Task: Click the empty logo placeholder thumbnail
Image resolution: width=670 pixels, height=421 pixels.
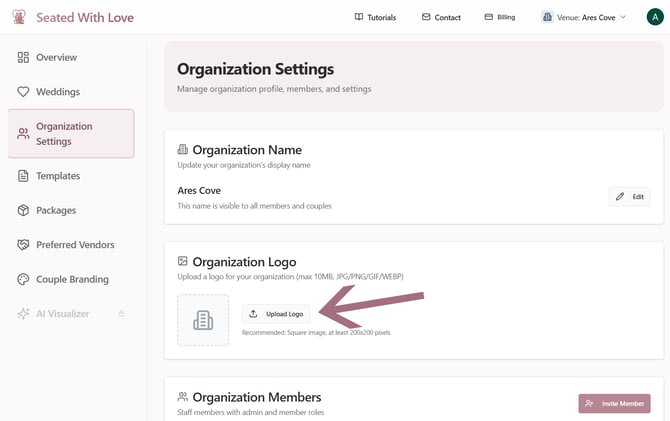Action: click(203, 320)
